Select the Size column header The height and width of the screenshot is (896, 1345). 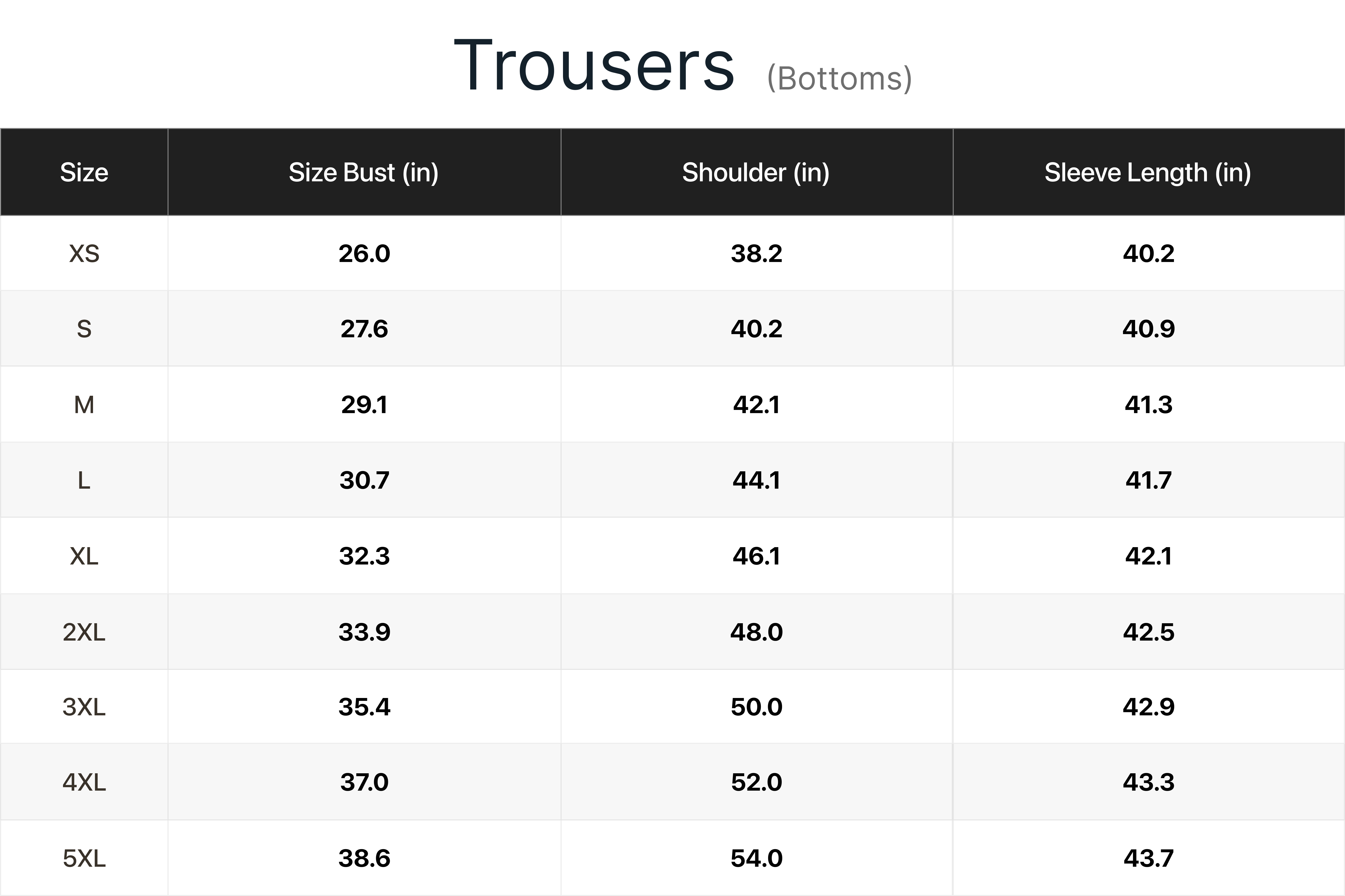[x=84, y=172]
